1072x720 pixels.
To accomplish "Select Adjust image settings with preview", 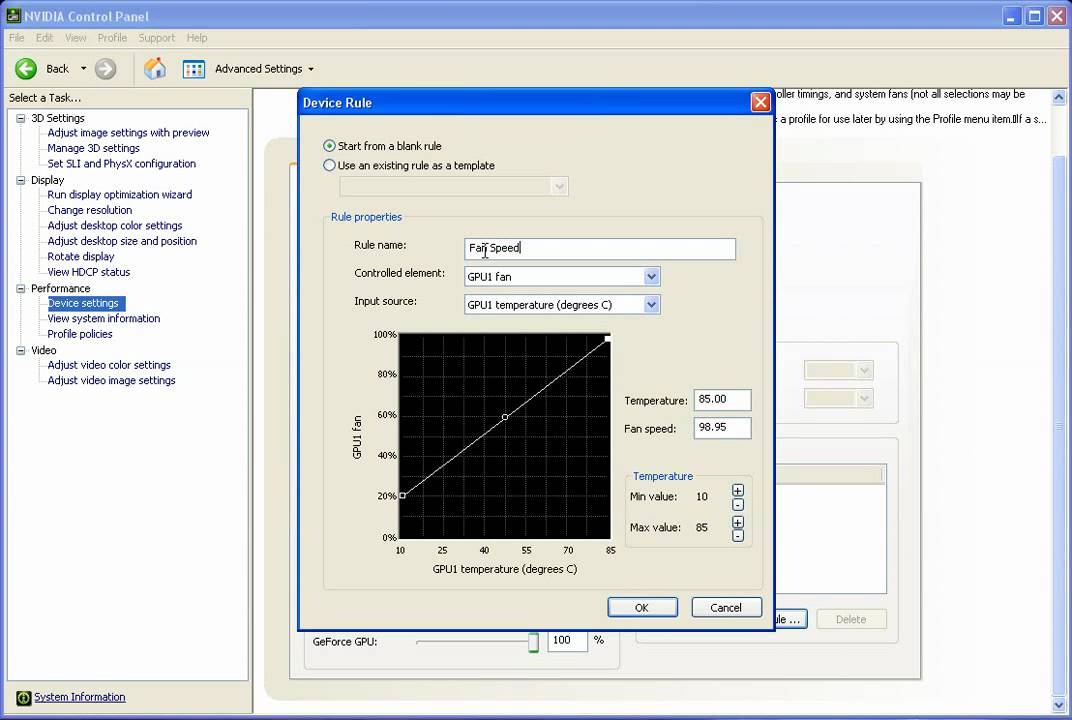I will pos(129,133).
